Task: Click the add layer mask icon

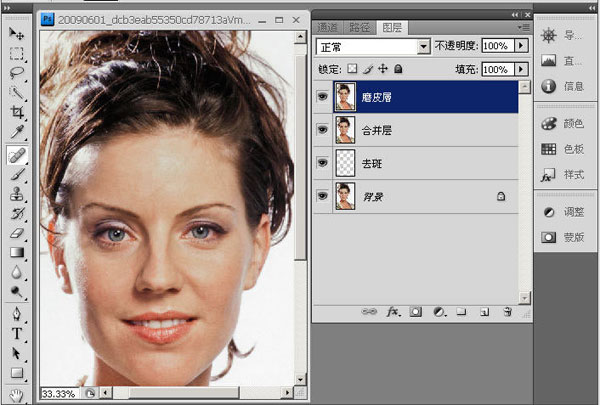Action: [x=415, y=312]
